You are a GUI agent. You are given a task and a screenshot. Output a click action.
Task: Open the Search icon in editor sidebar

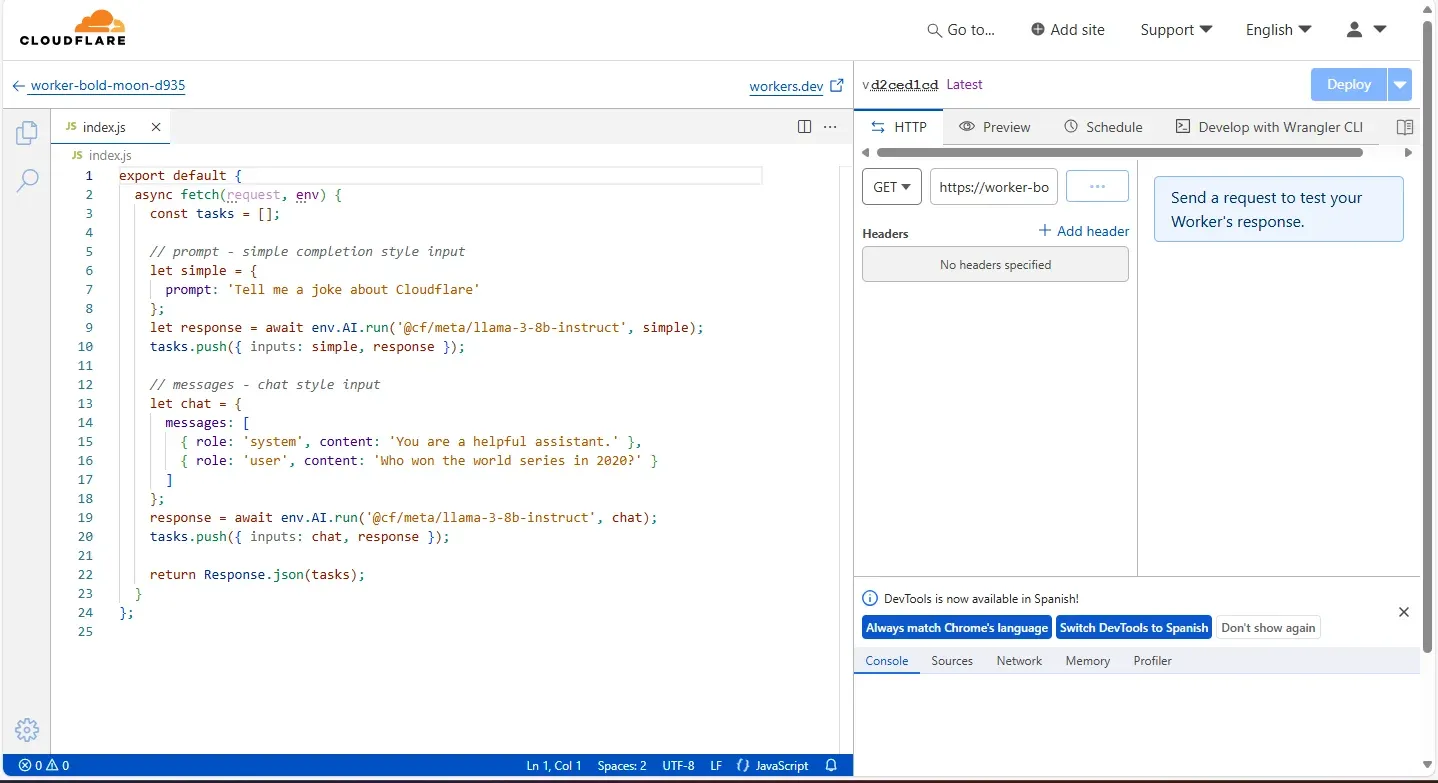coord(27,180)
